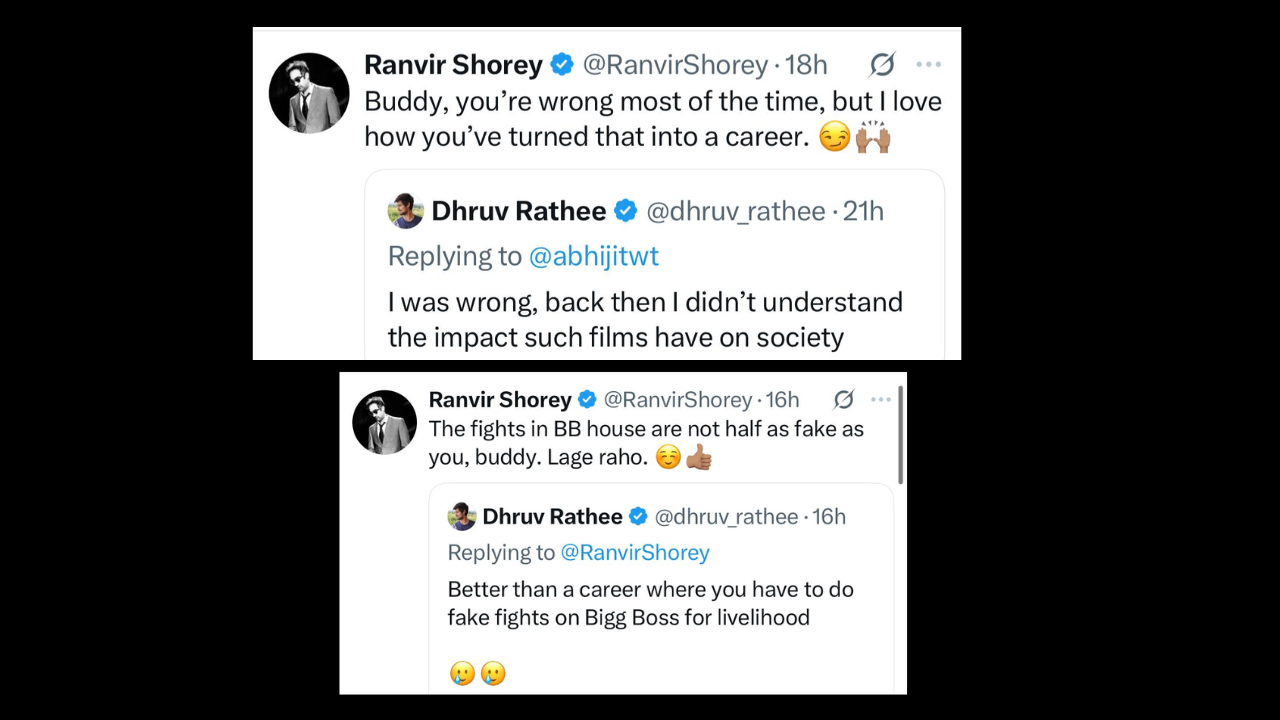
Task: Click Ranvir Shorey's avatar on the bottom tweet
Action: (384, 421)
